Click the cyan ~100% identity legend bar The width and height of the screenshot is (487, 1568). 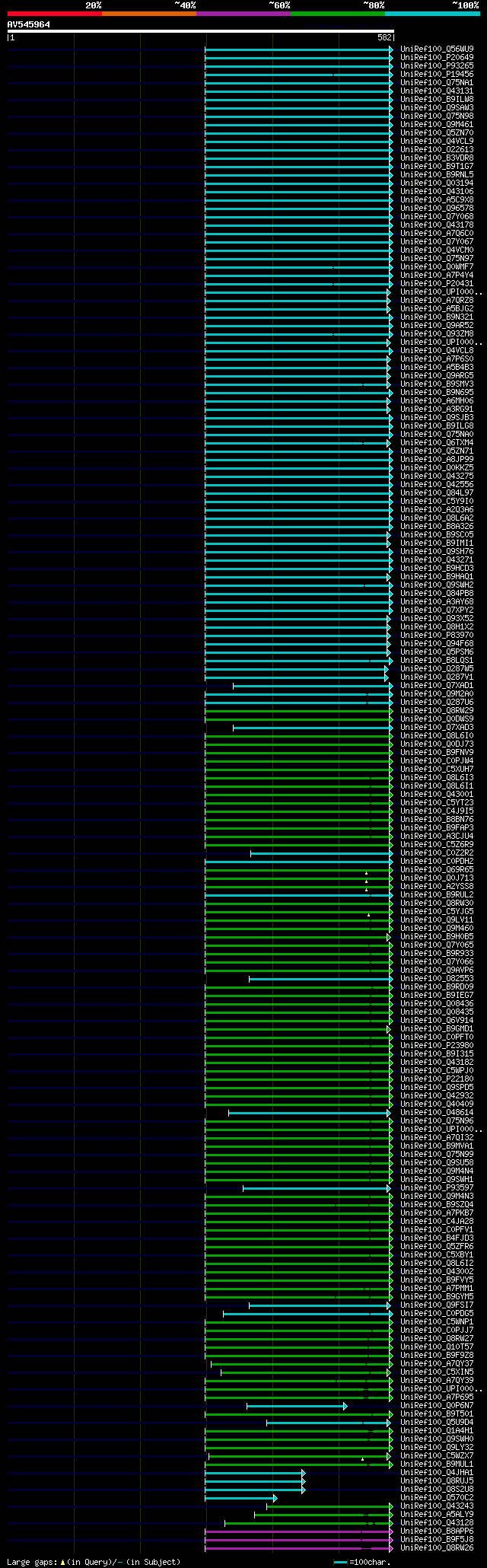pyautogui.click(x=432, y=14)
